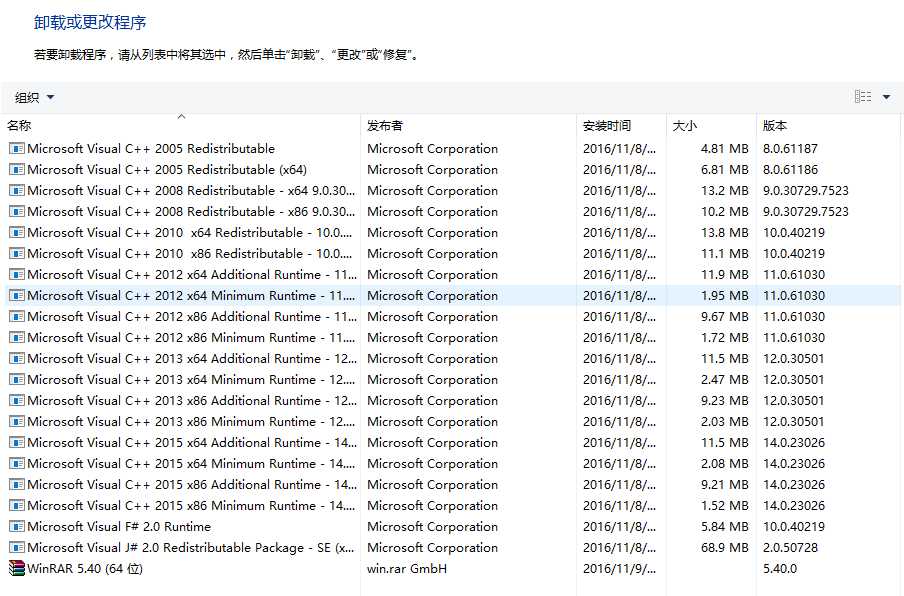Click the 4.81 MB size cell
Screen dimensions: 904x596
pos(724,149)
